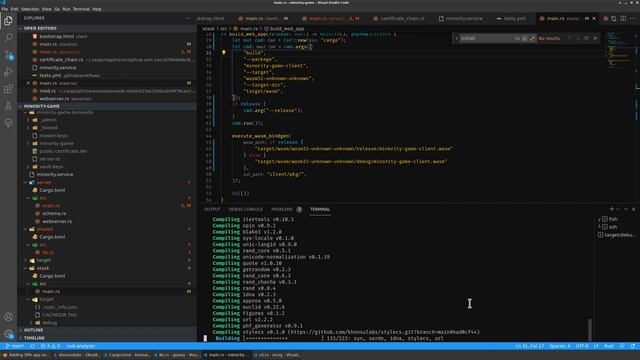Image resolution: width=640 pixels, height=360 pixels.
Task: Toggle Match Case in find widget
Action: (517, 38)
